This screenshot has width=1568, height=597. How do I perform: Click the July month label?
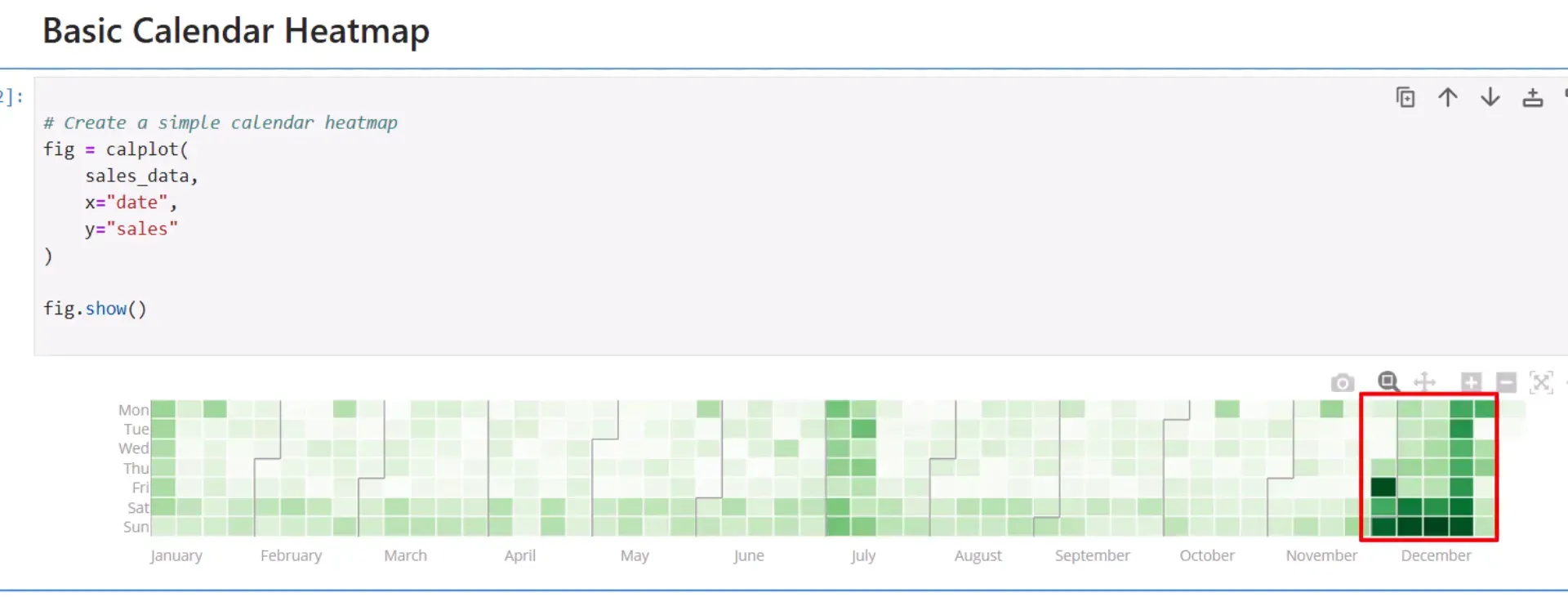[x=862, y=555]
